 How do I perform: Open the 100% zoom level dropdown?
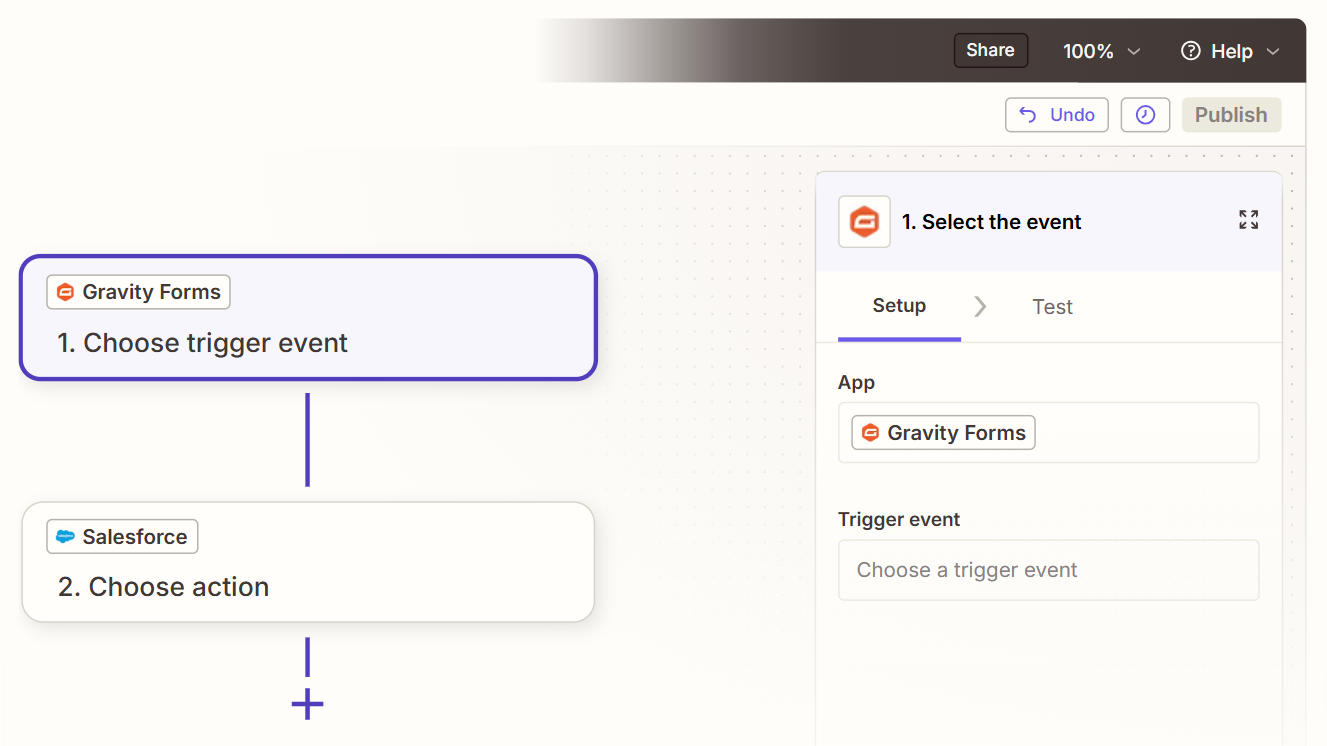(1101, 51)
